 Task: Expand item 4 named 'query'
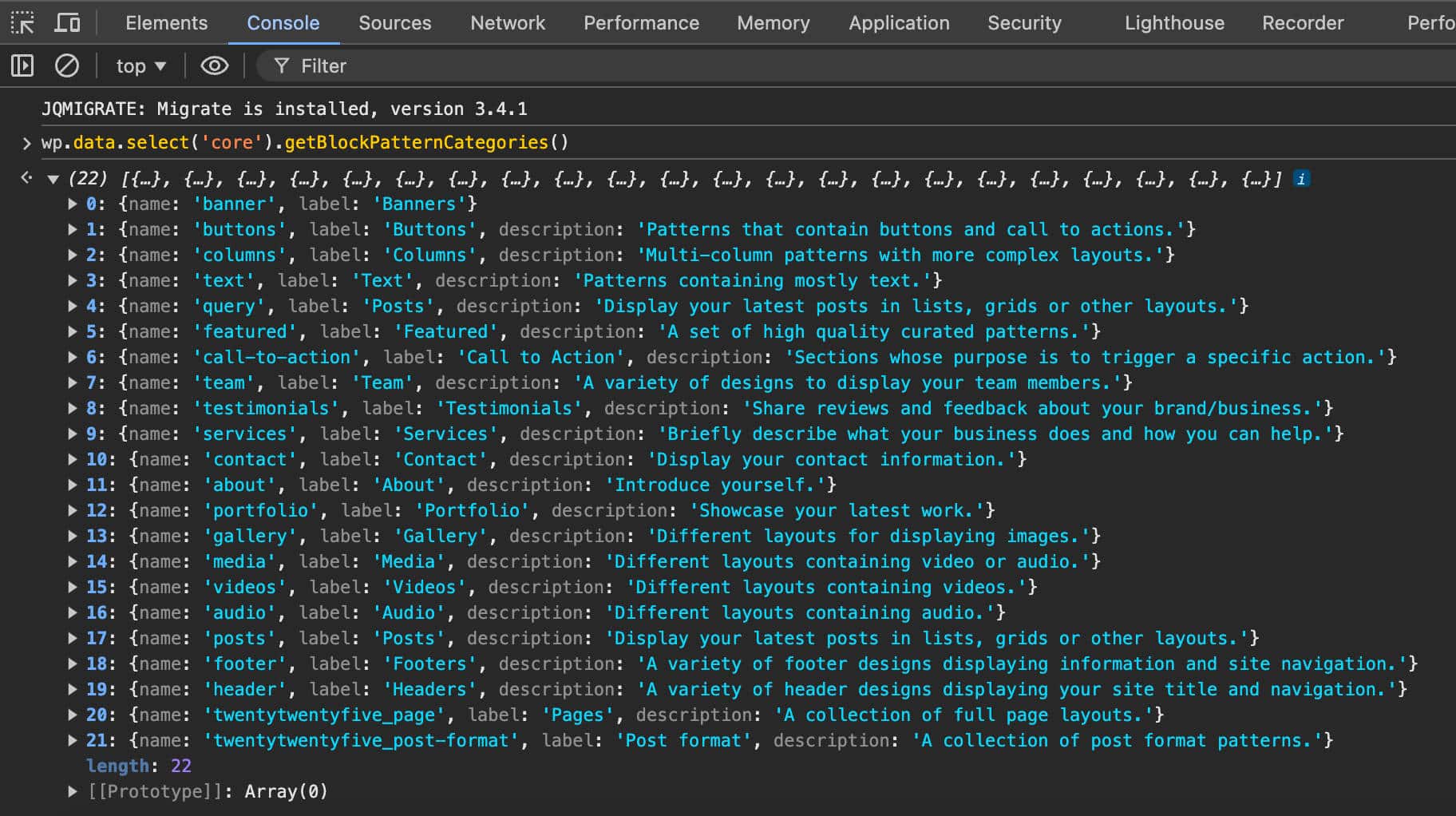73,306
